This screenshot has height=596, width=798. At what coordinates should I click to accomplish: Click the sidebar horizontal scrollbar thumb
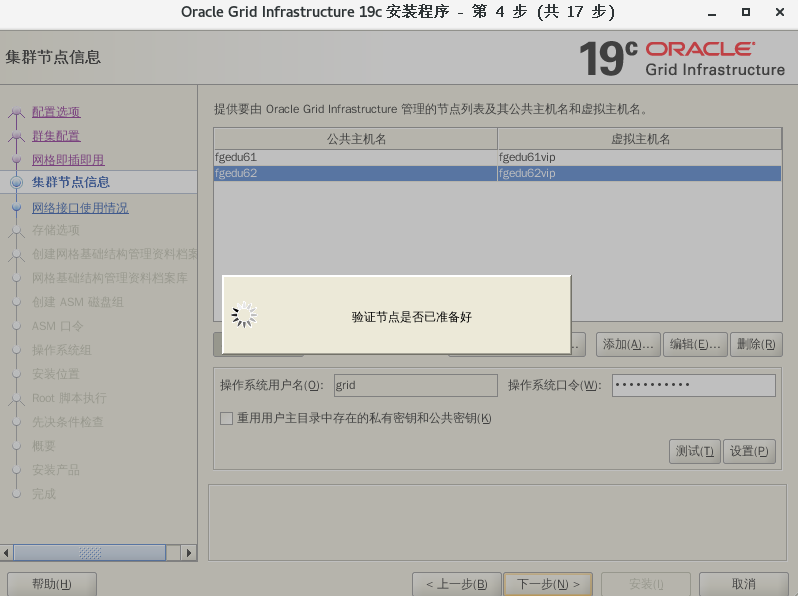pyautogui.click(x=90, y=553)
